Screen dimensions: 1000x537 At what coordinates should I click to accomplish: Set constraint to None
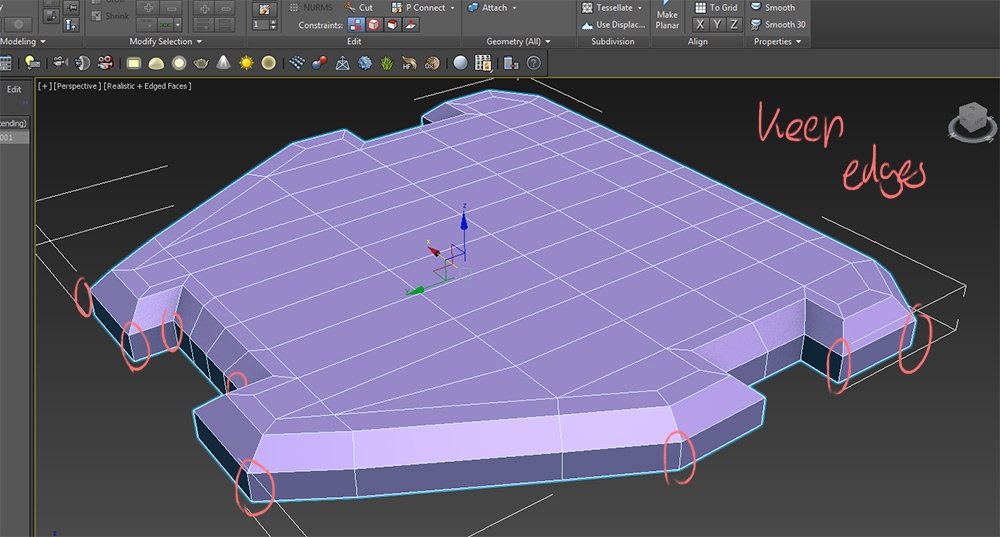point(356,25)
